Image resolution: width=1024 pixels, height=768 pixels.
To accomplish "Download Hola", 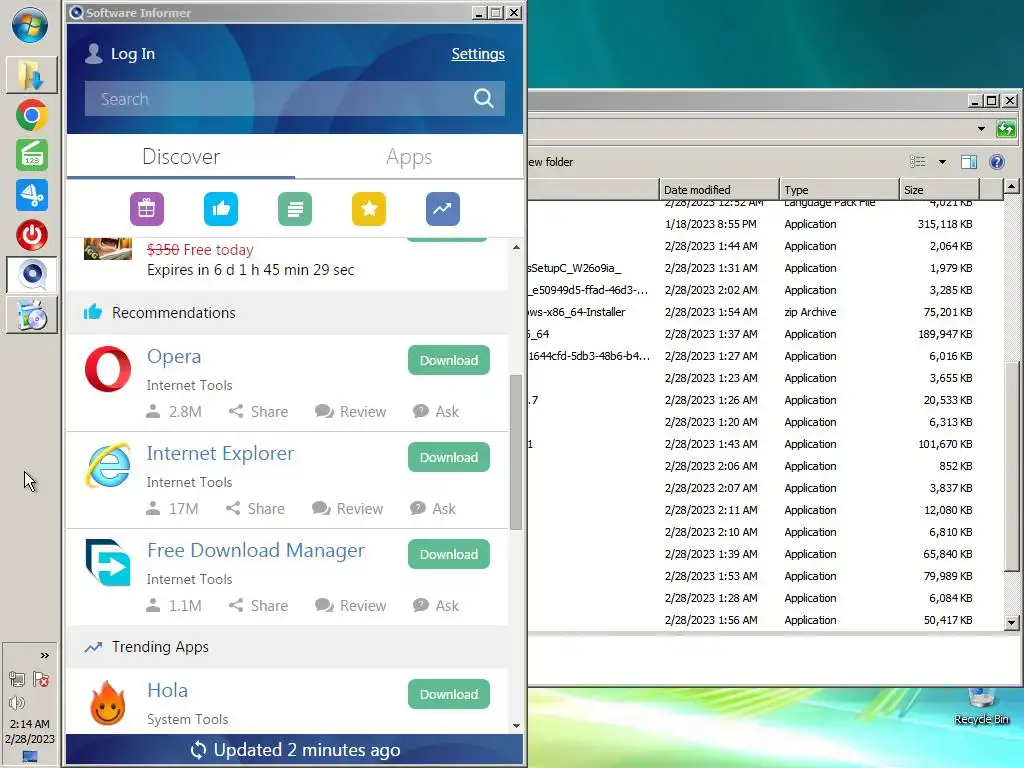I will [x=449, y=694].
